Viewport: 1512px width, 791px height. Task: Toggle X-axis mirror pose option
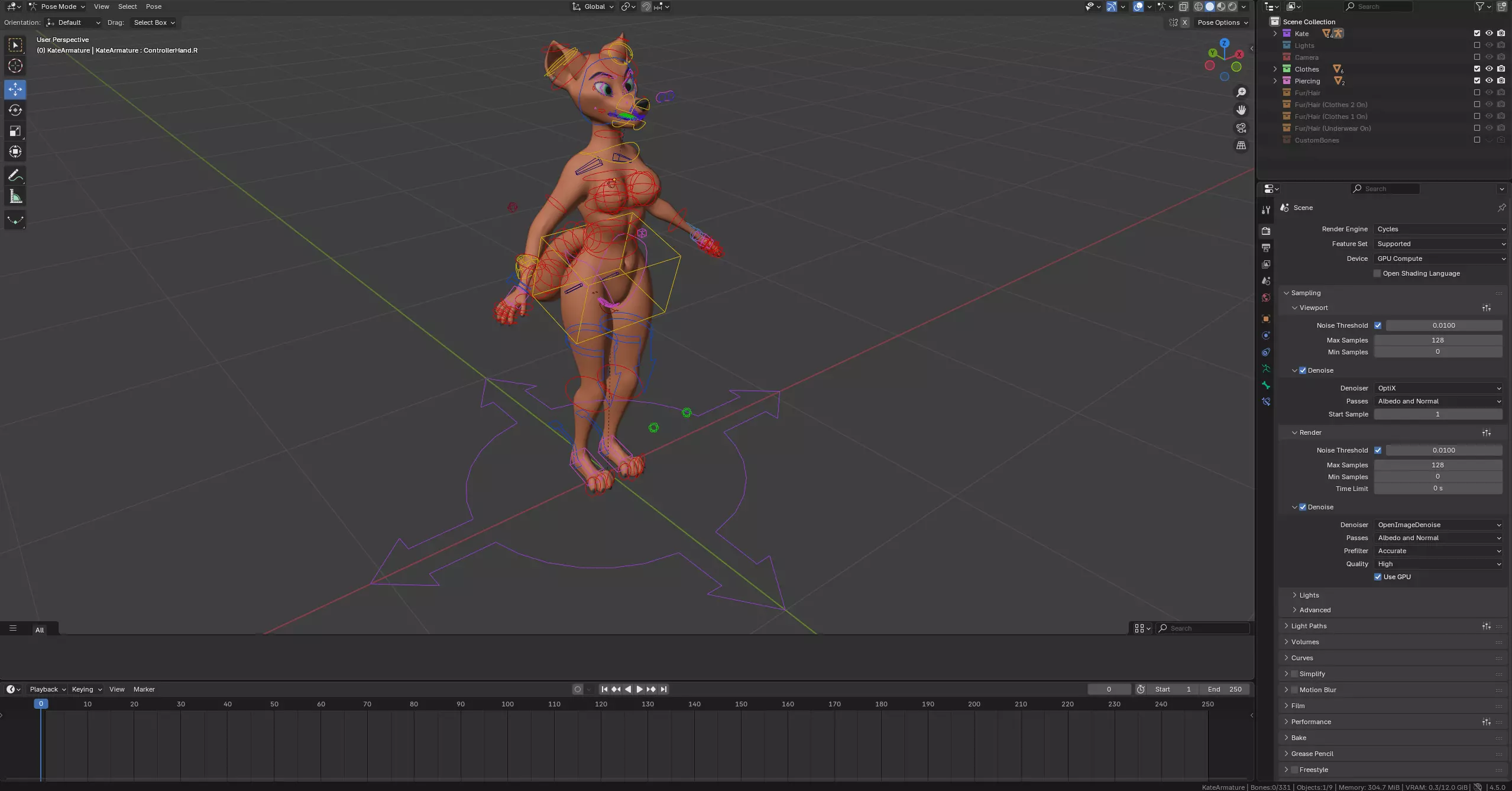point(1184,22)
